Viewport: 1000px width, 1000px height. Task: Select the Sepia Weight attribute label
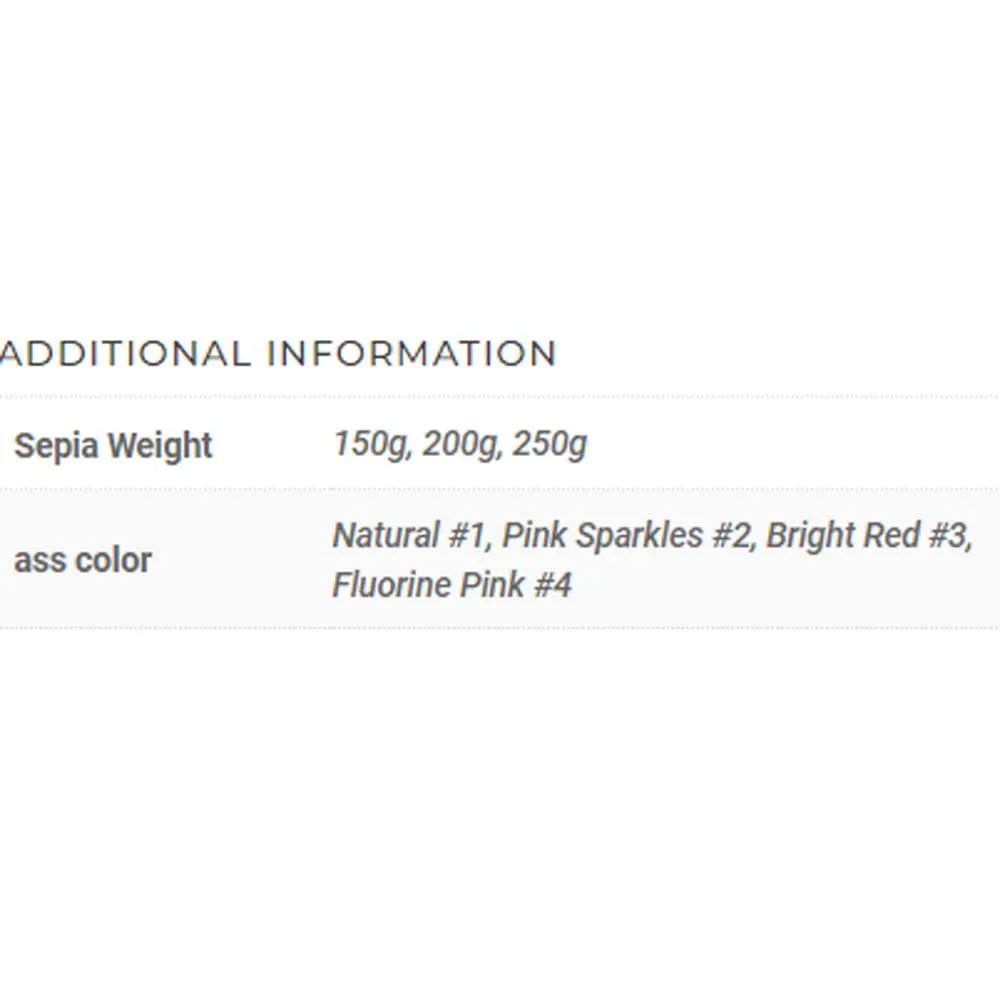[113, 445]
